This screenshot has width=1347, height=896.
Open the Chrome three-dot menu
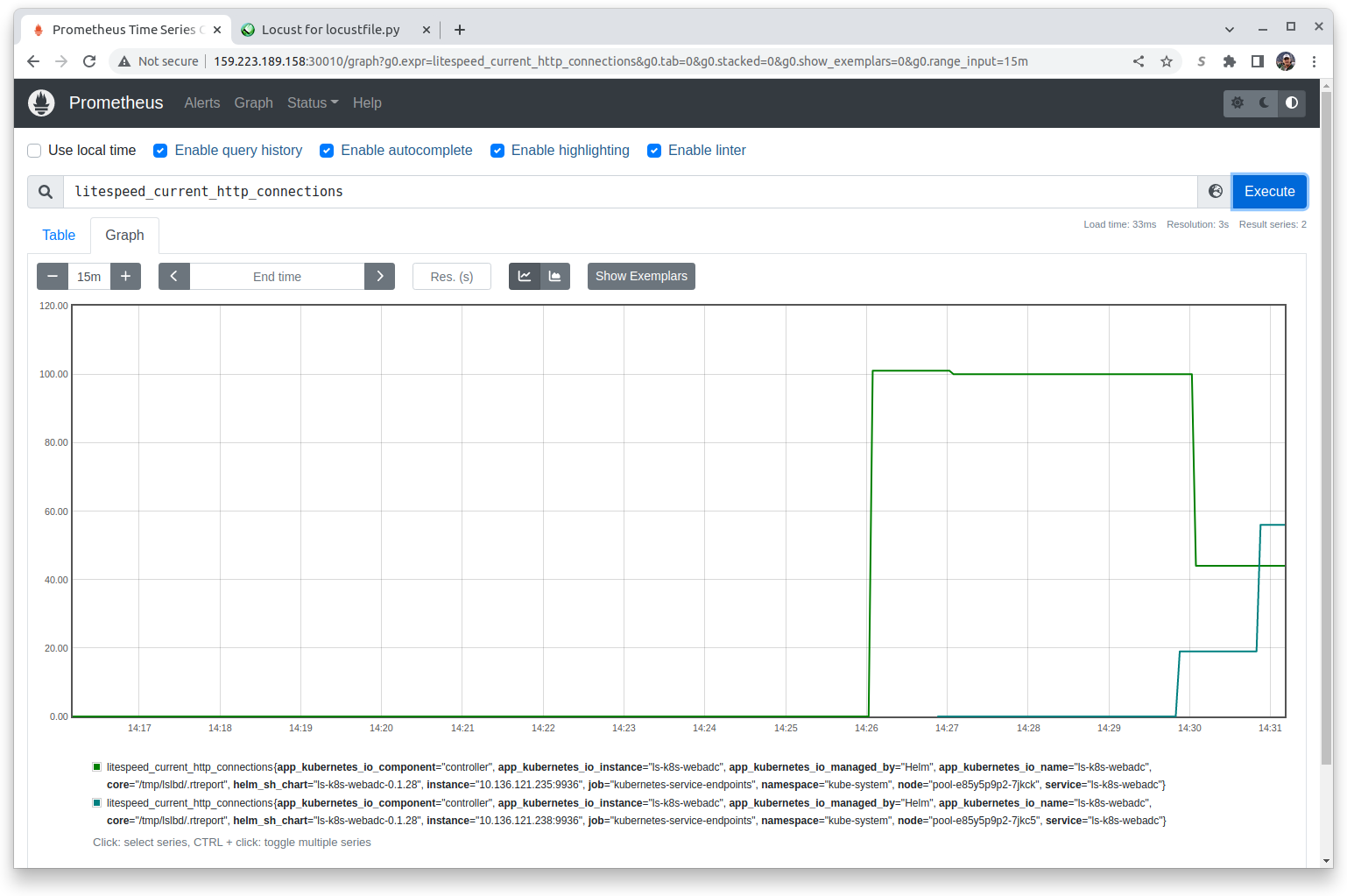[x=1314, y=61]
